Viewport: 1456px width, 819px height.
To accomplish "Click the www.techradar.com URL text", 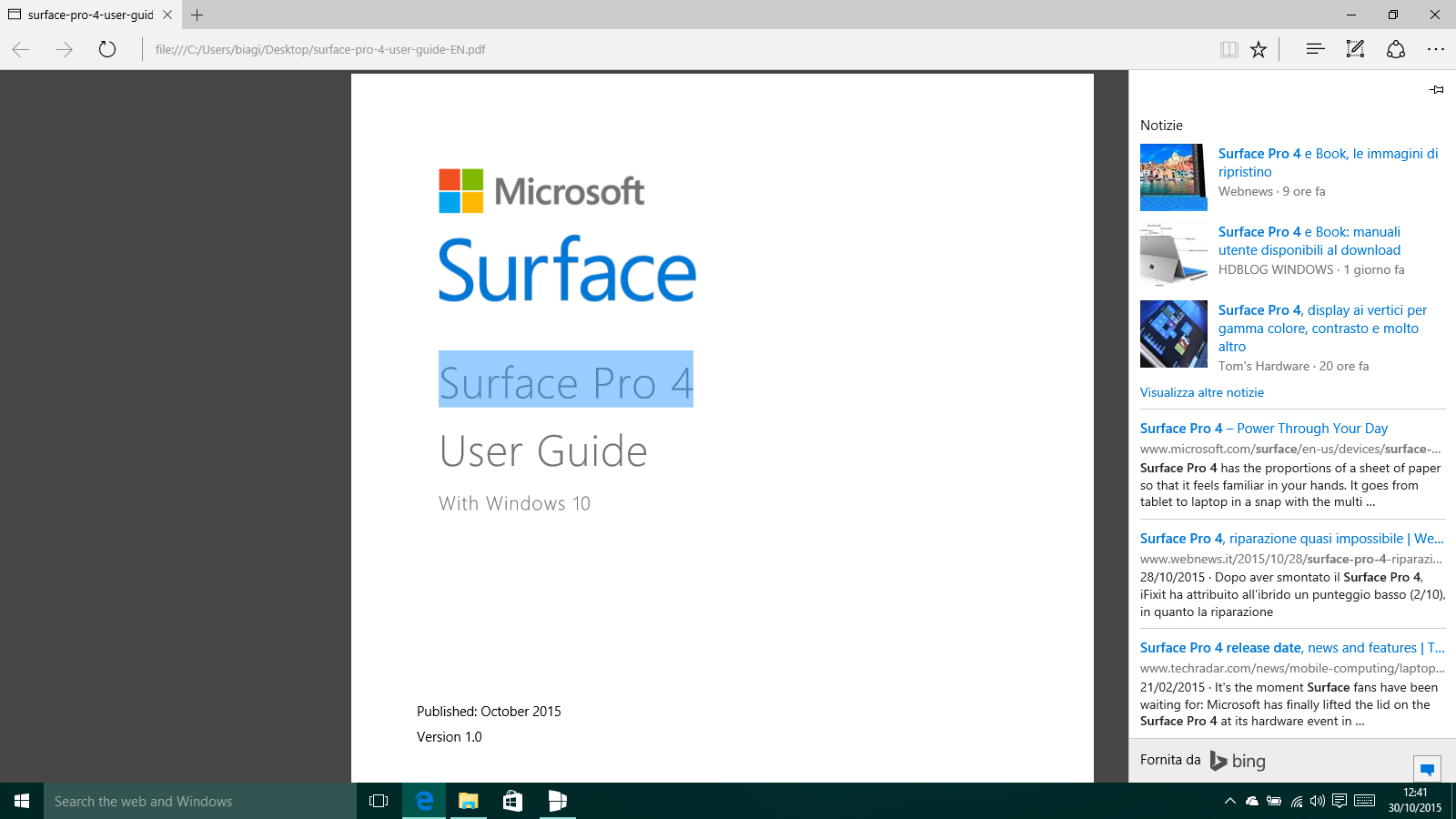I will [x=1292, y=668].
